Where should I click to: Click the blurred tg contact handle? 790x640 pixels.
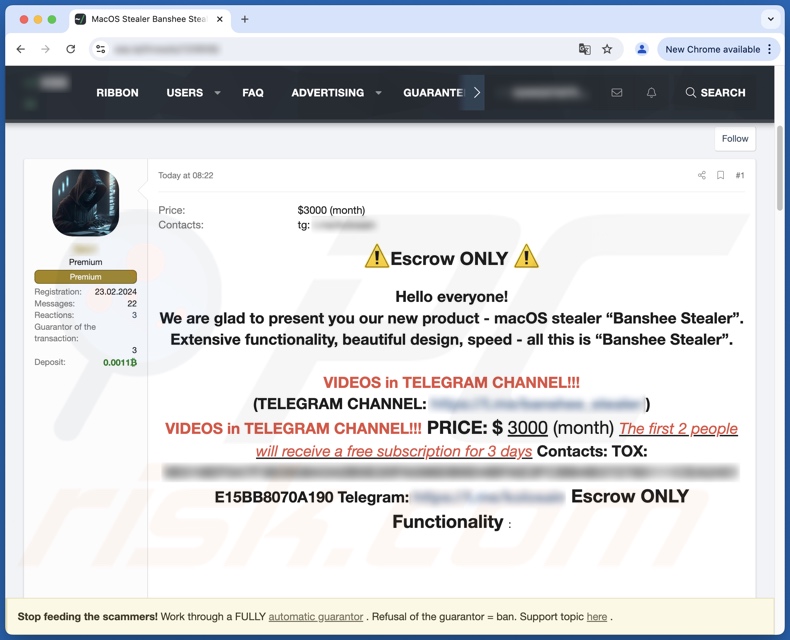(x=344, y=225)
